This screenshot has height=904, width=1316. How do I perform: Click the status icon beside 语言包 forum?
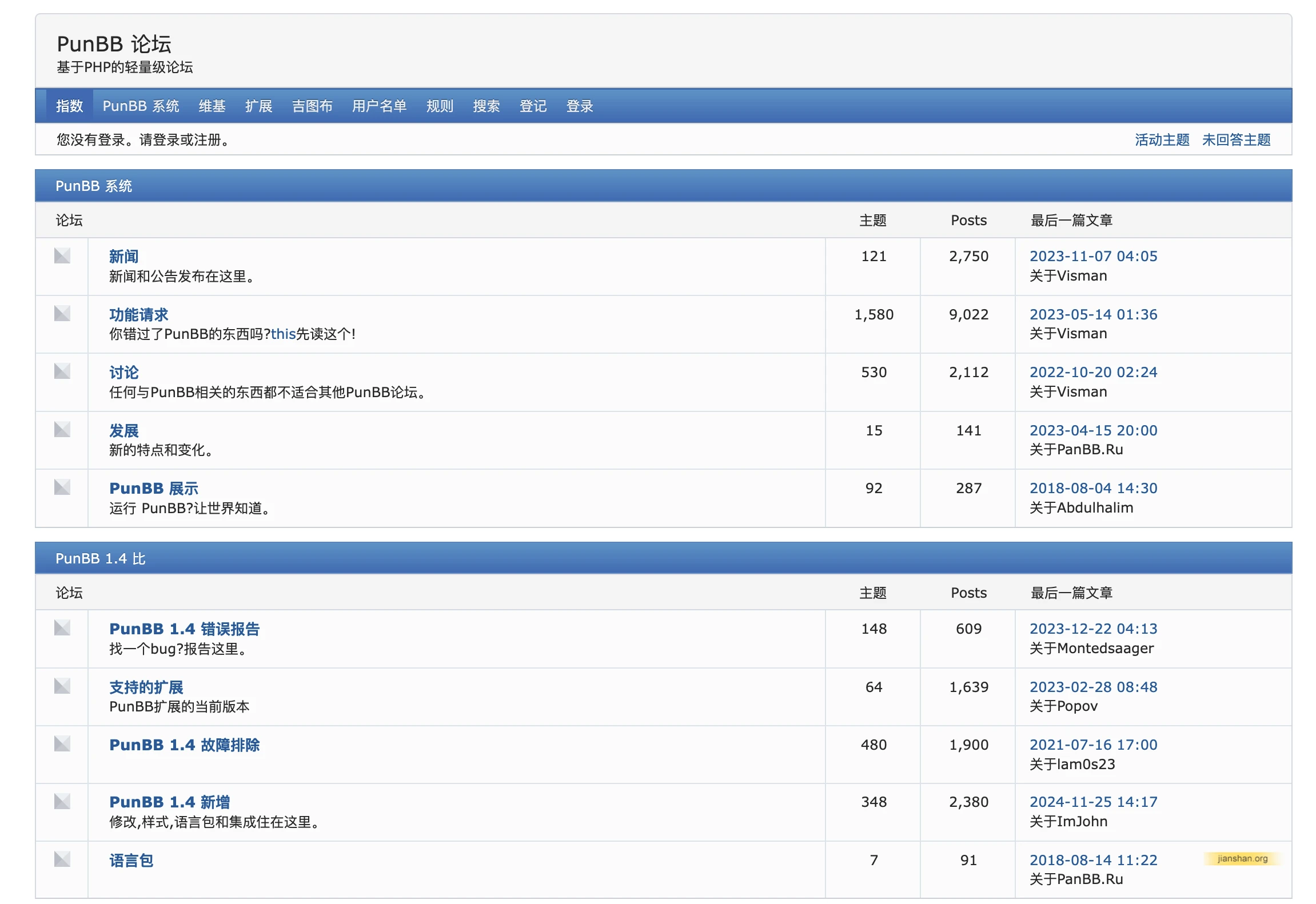[62, 859]
